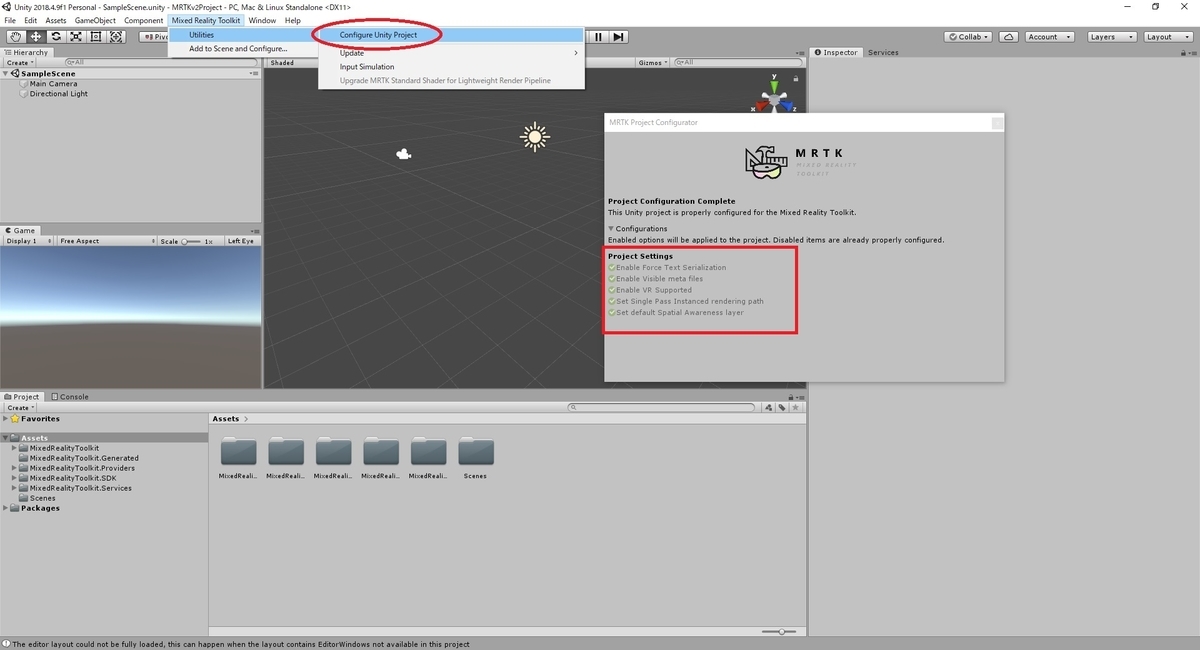This screenshot has height=650, width=1200.
Task: Click the Scene view search field
Action: (x=737, y=62)
